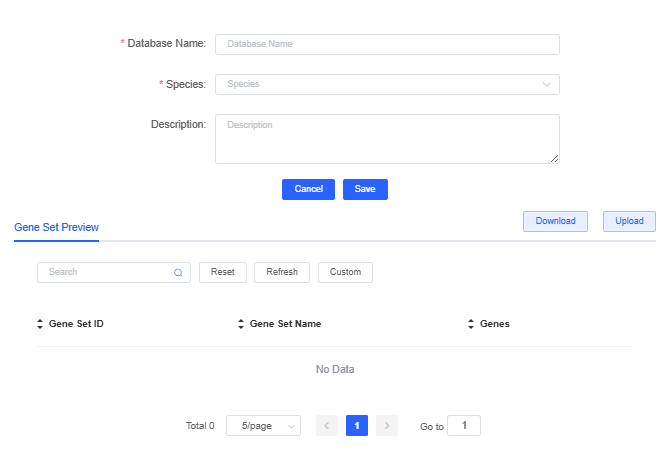This screenshot has height=473, width=670.
Task: Open Custom column settings
Action: tap(345, 272)
